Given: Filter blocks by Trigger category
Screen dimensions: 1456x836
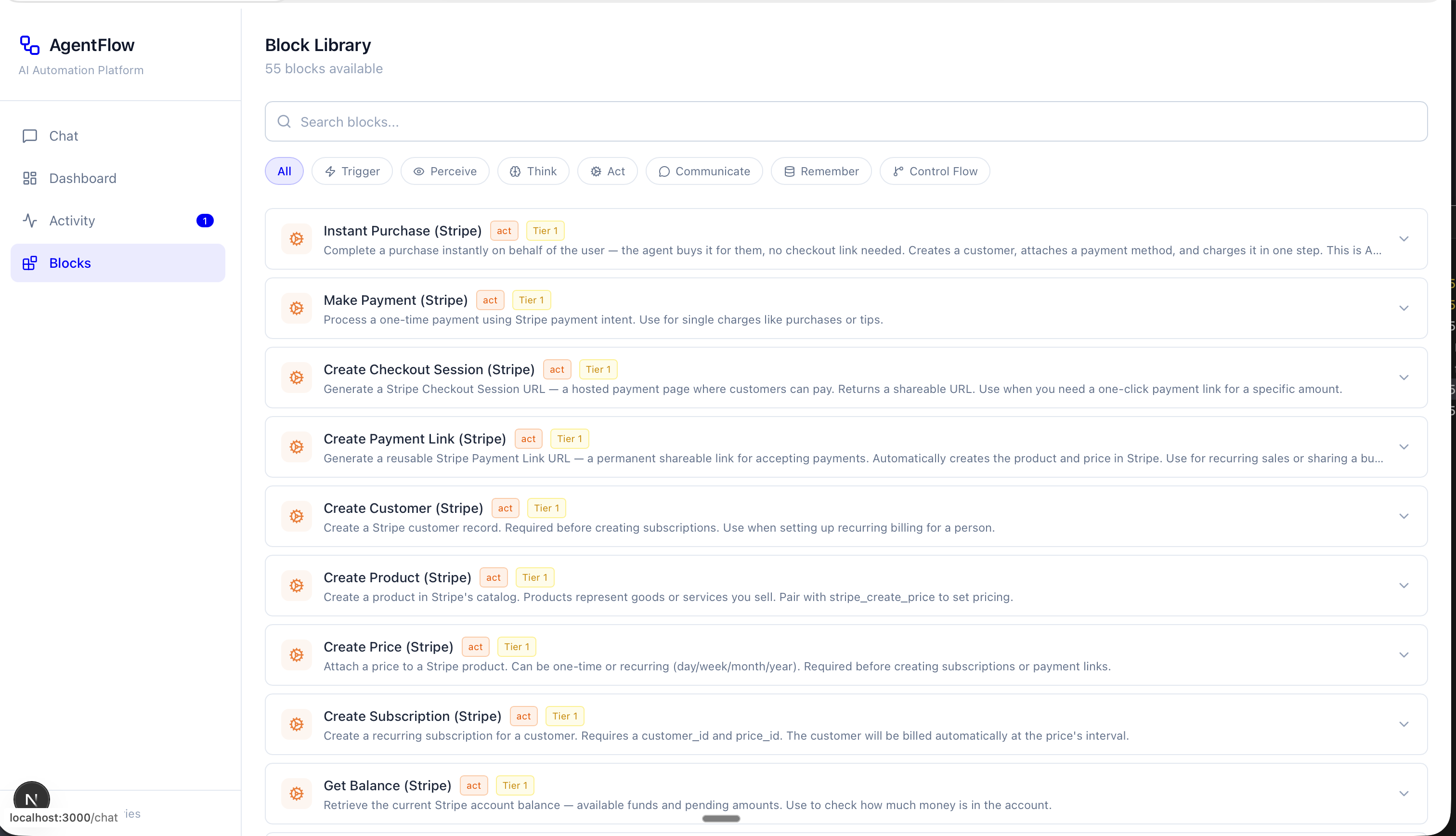Looking at the screenshot, I should click(352, 171).
